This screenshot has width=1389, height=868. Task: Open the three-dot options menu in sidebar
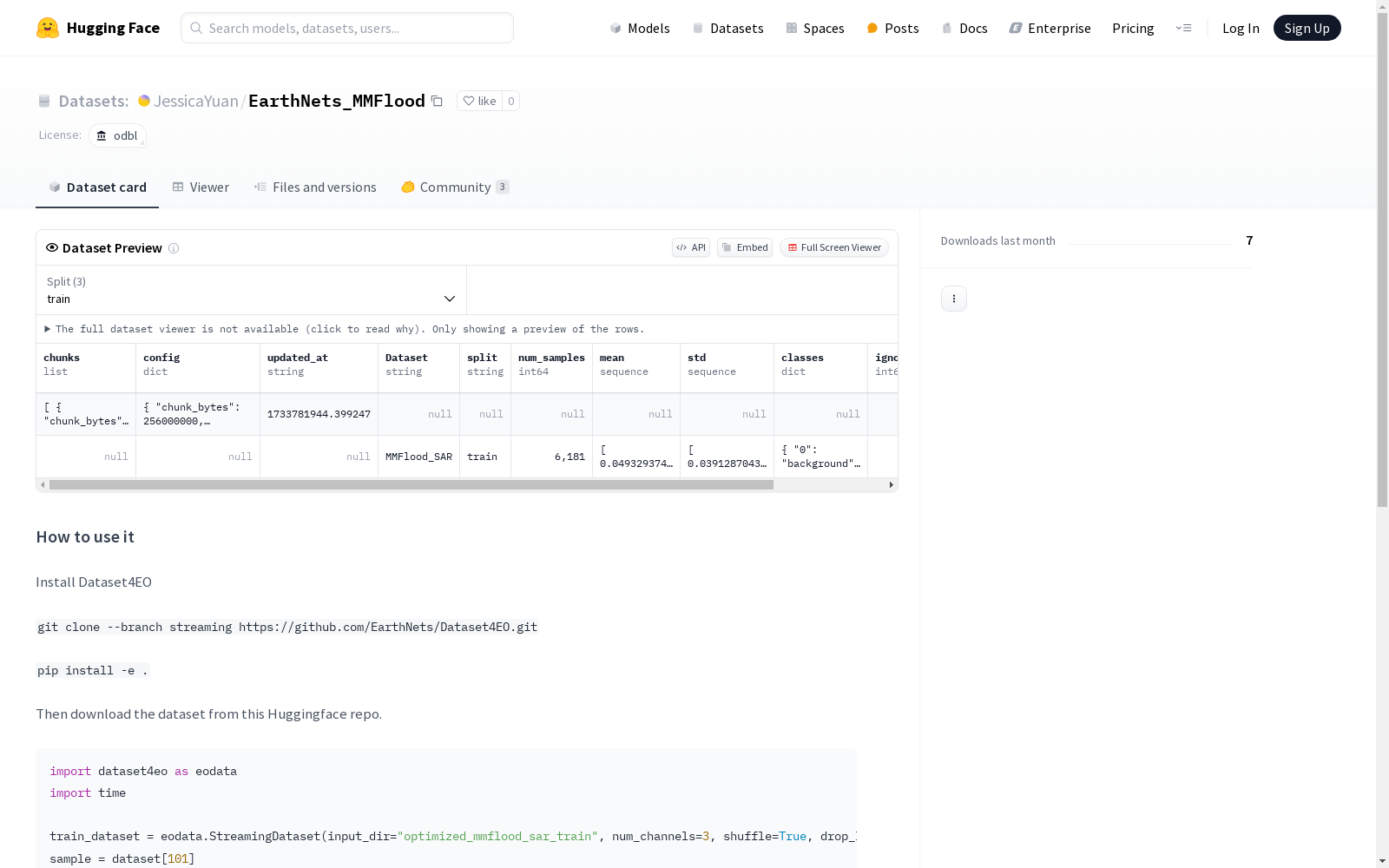953,299
